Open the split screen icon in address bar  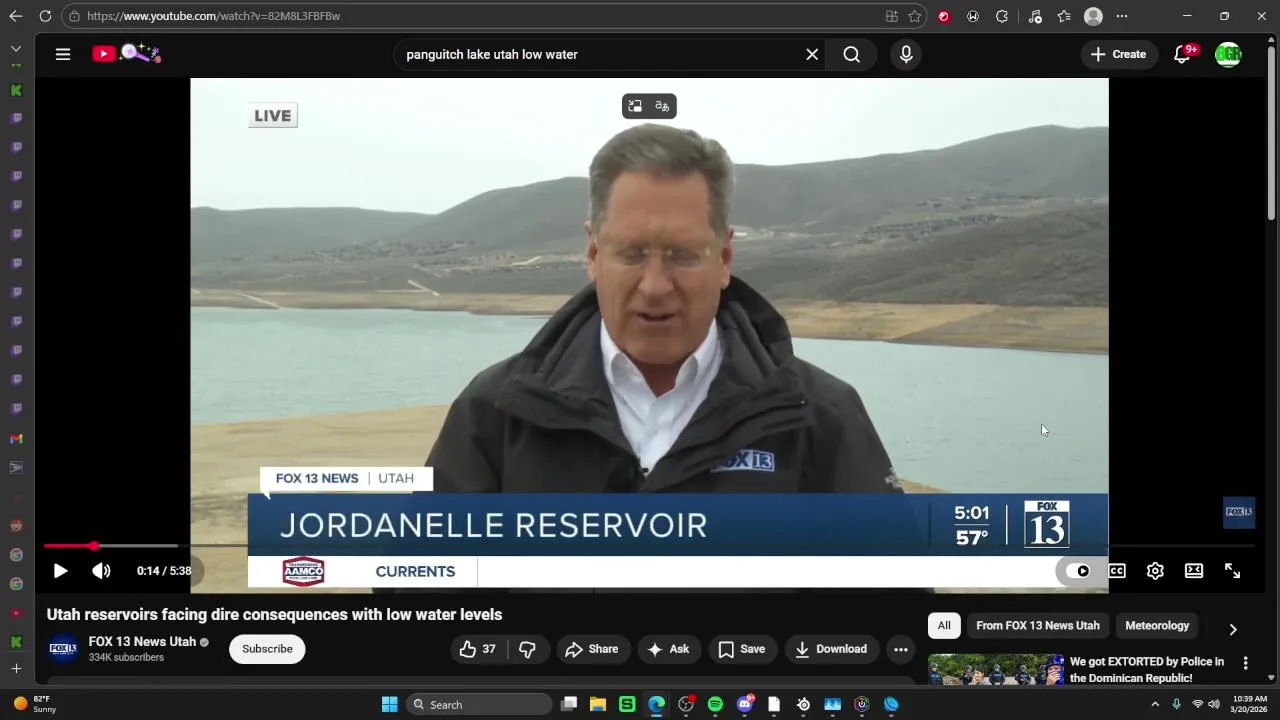(891, 16)
